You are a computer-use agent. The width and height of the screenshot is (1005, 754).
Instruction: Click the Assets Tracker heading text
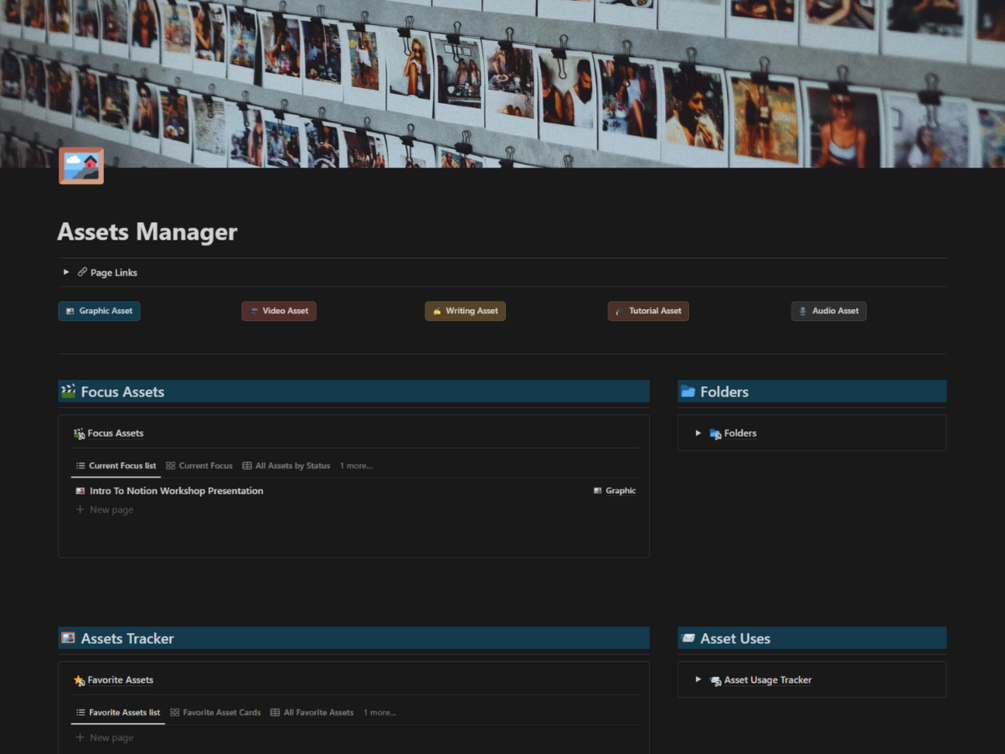coord(128,639)
